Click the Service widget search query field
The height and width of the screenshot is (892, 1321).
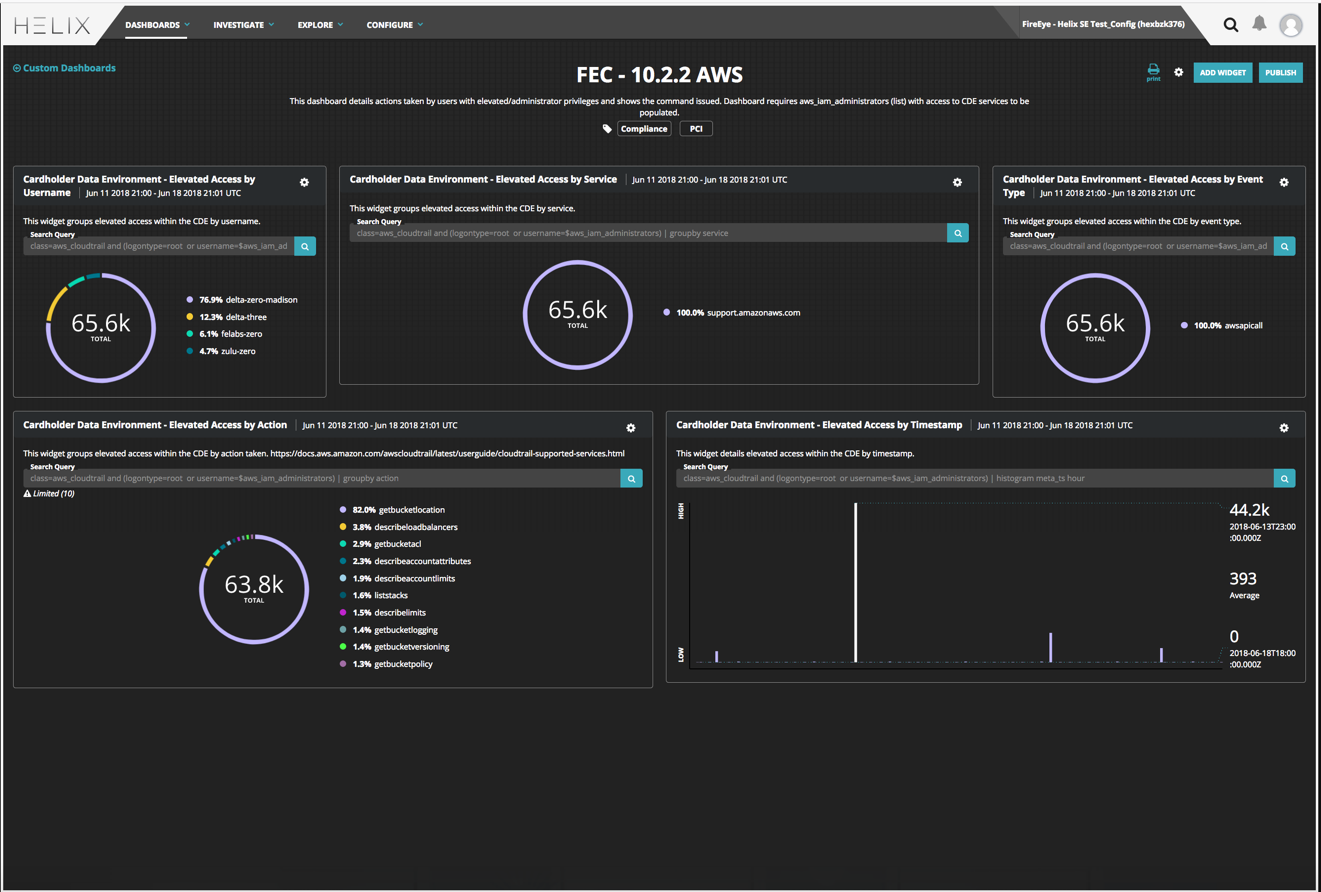pyautogui.click(x=648, y=233)
